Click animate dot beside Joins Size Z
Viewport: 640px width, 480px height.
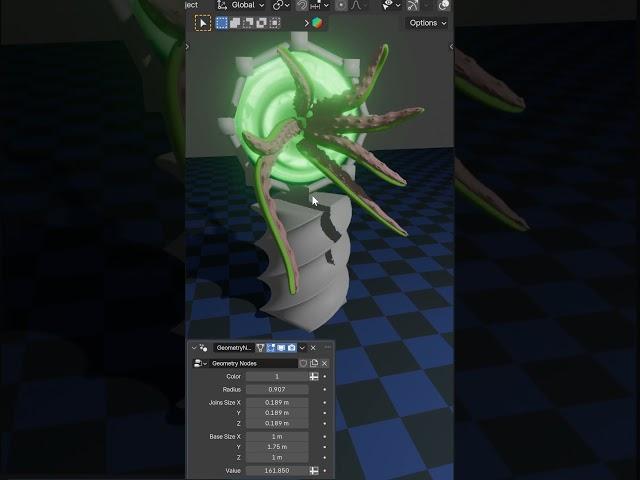point(324,423)
